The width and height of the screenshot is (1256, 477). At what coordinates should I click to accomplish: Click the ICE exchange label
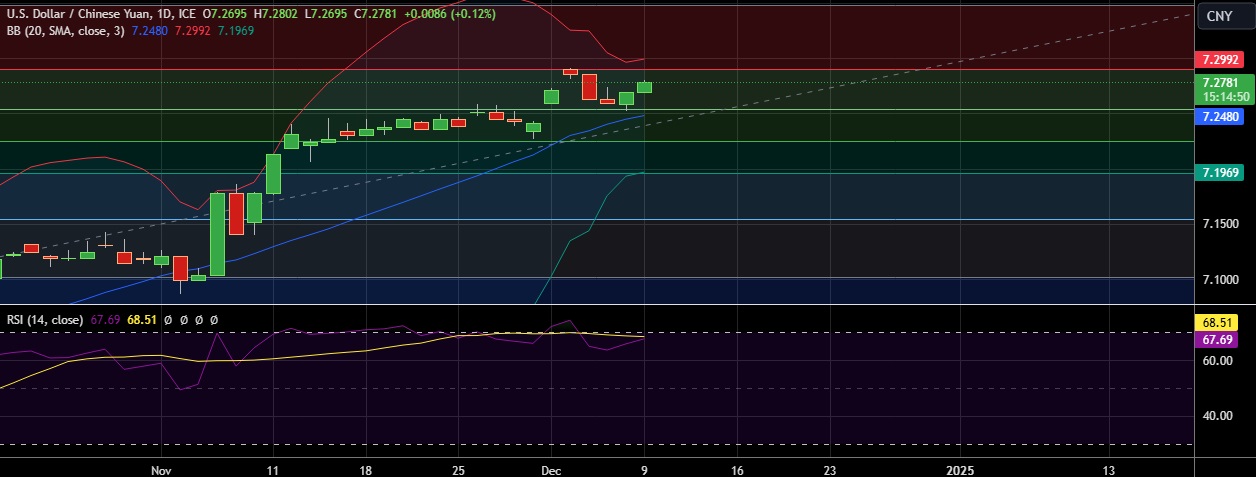pyautogui.click(x=186, y=14)
